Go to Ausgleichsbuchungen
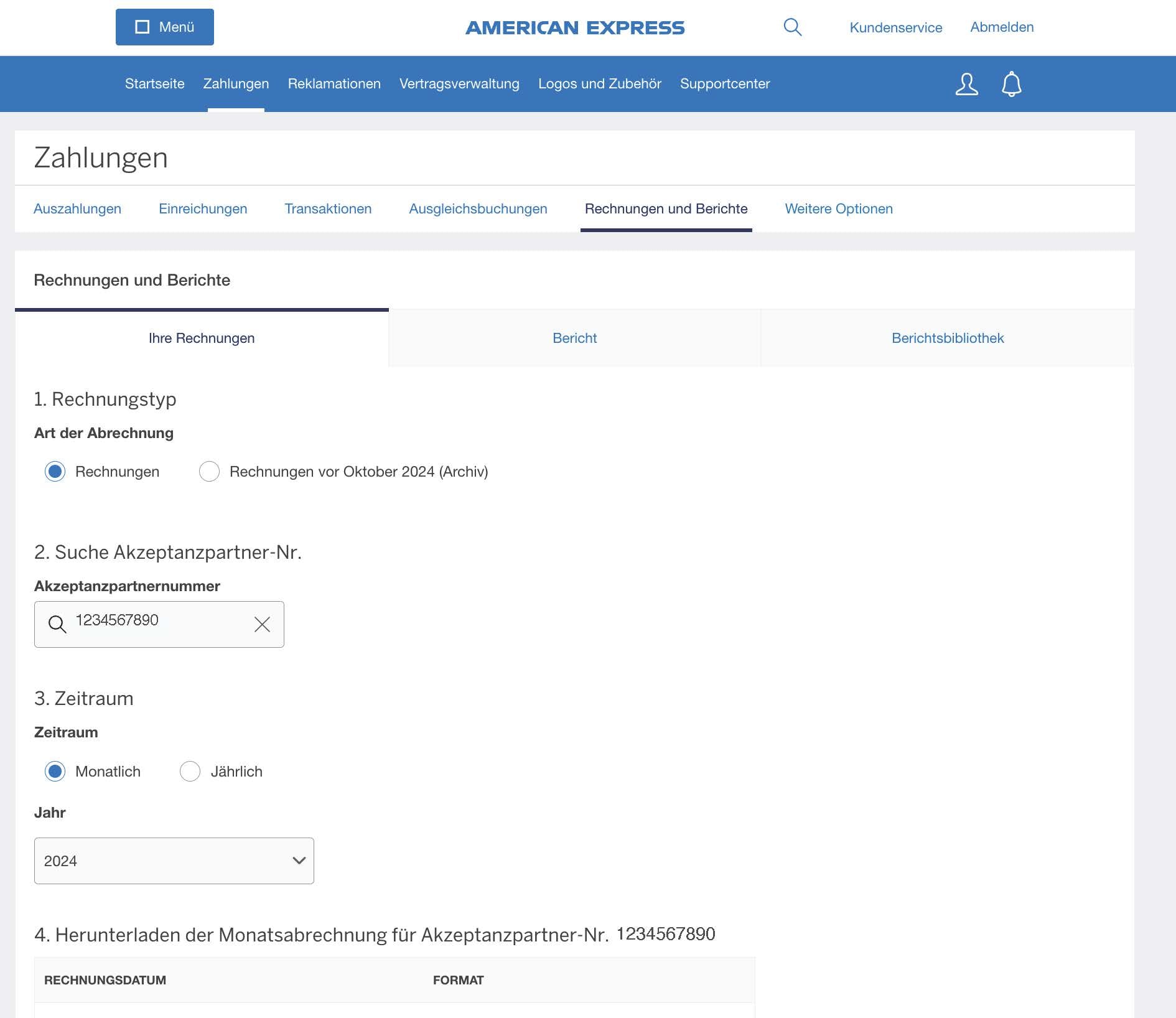 (478, 208)
